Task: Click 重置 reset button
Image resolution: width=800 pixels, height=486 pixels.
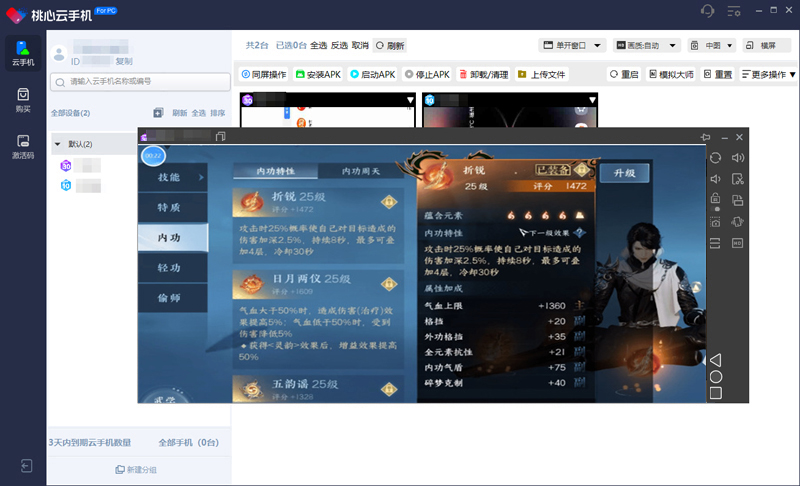Action: click(718, 74)
